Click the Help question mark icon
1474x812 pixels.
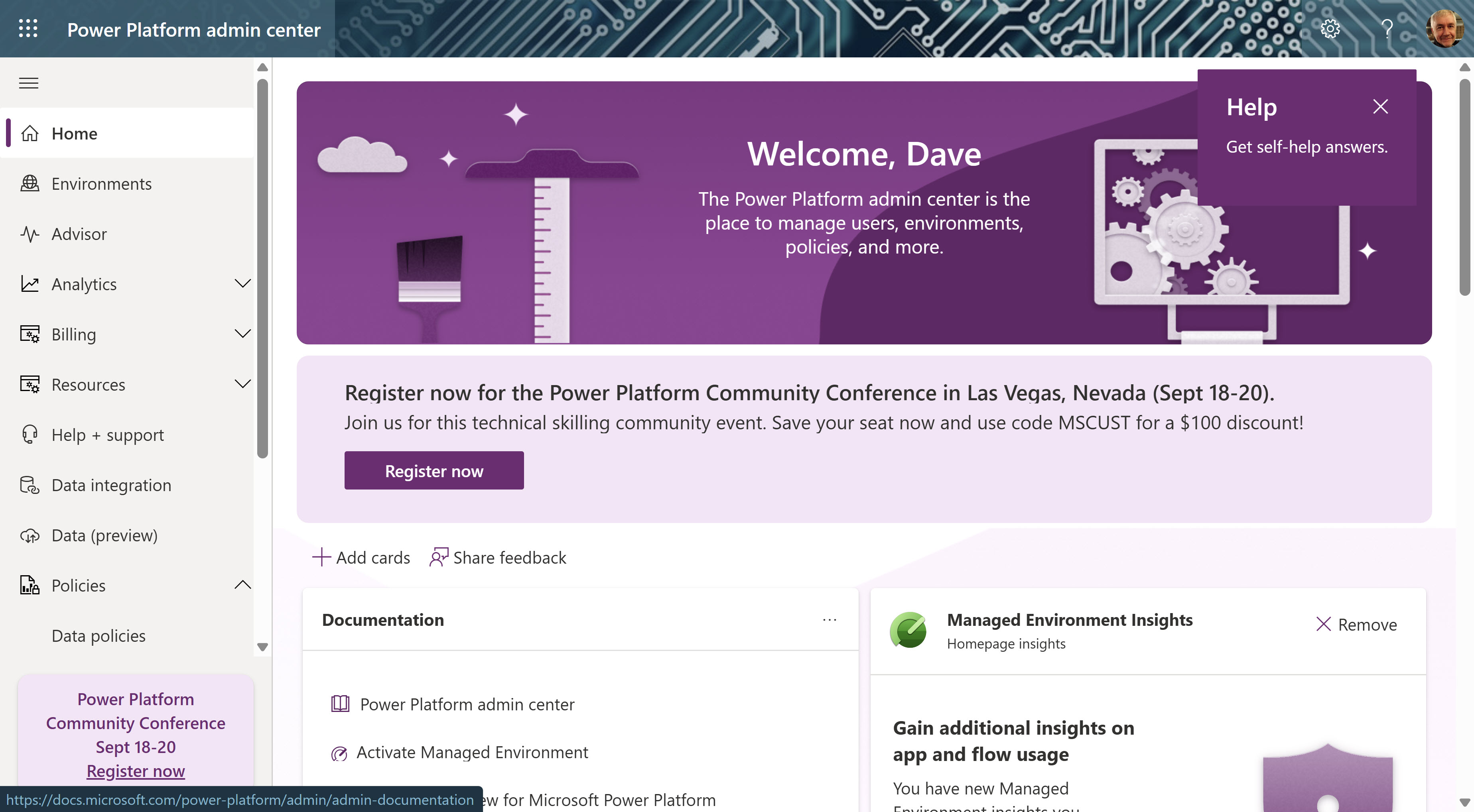(1387, 29)
